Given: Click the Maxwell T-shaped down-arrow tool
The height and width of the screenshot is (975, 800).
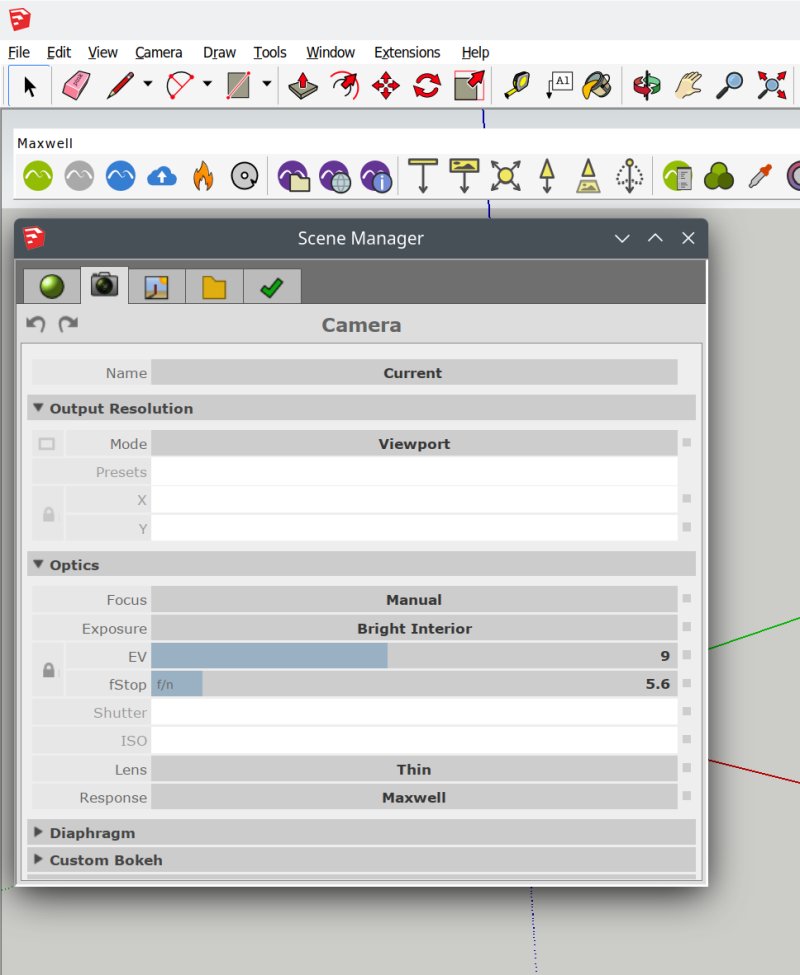Looking at the screenshot, I should (x=423, y=176).
